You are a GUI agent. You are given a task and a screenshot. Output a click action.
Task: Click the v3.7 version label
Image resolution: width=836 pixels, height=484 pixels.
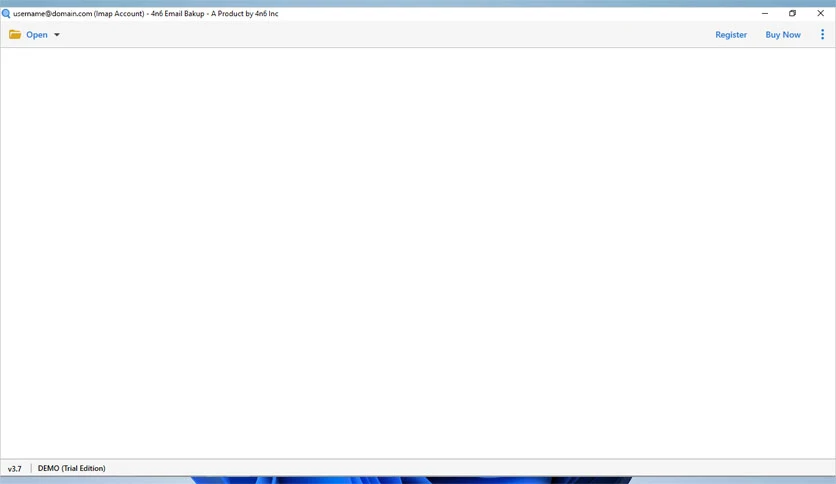point(14,469)
